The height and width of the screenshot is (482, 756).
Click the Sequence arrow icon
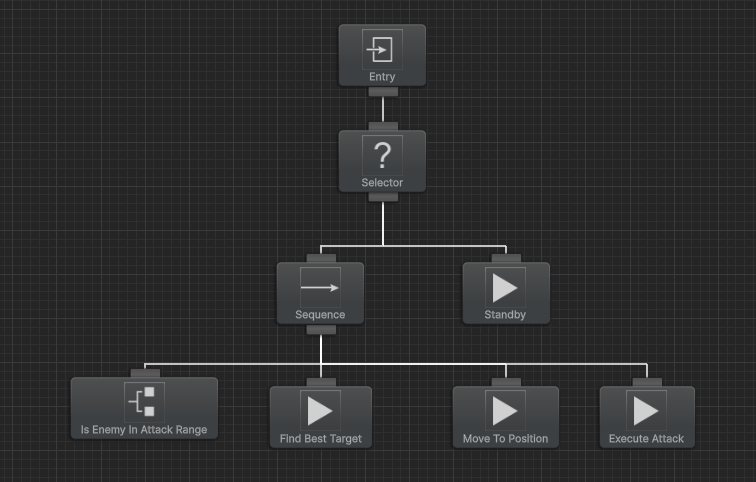tap(320, 287)
